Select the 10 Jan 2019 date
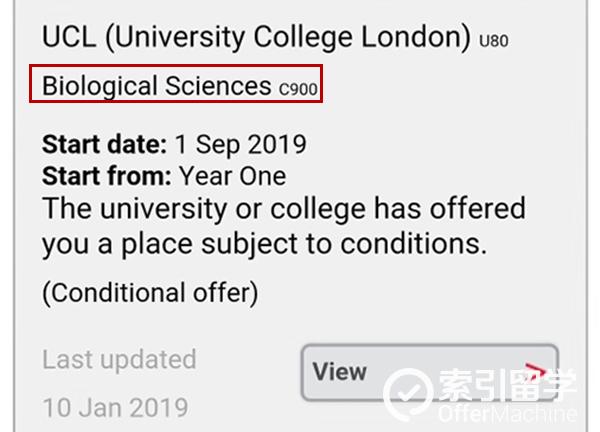This screenshot has width=600, height=432. 115,407
